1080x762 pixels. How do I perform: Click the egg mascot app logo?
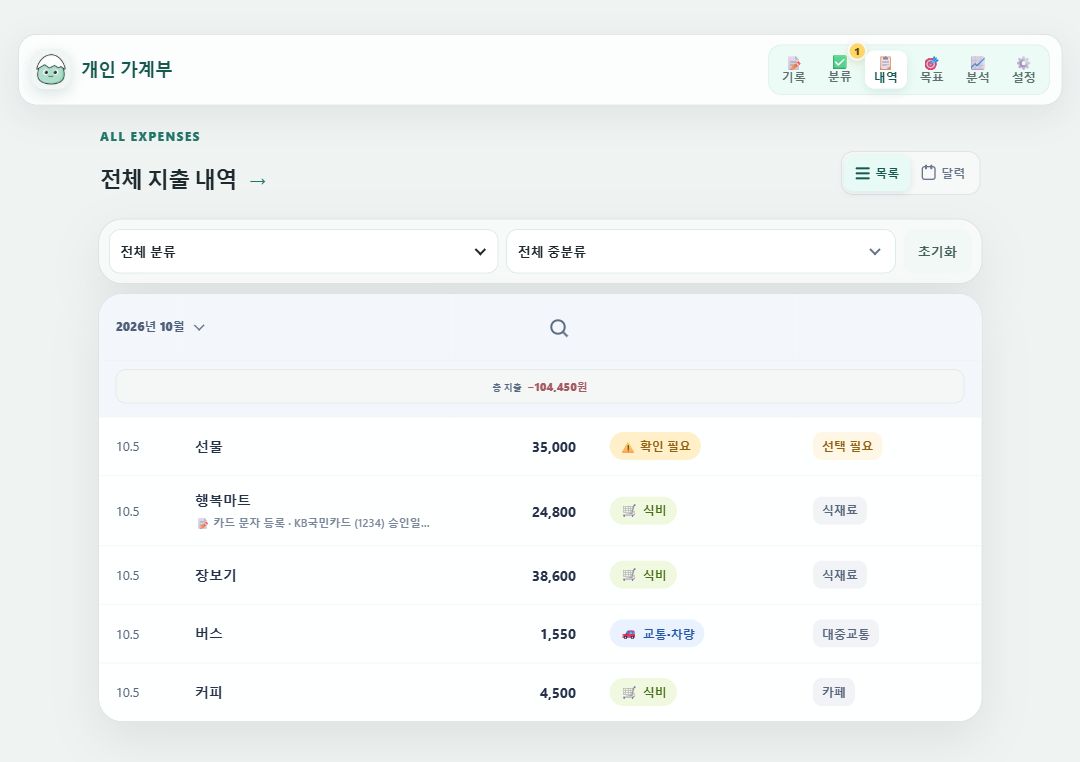click(51, 70)
